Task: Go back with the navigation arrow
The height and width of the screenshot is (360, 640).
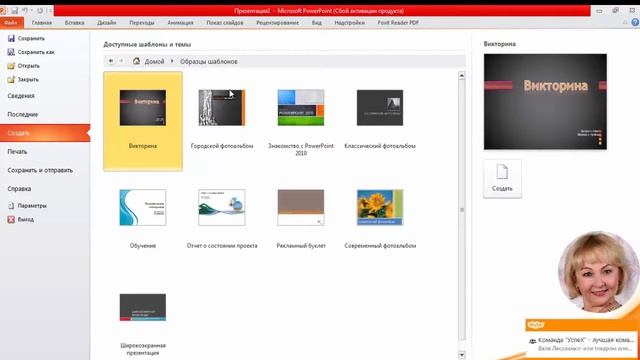Action: point(111,61)
